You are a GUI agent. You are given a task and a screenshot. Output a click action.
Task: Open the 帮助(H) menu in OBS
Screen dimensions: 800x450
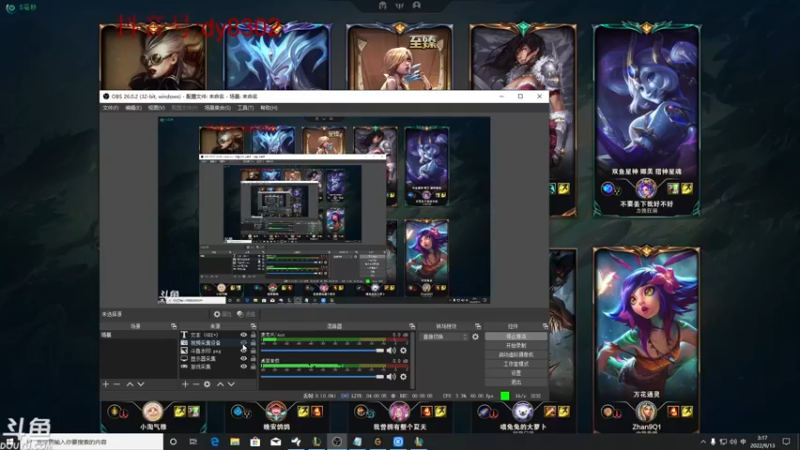tap(269, 108)
